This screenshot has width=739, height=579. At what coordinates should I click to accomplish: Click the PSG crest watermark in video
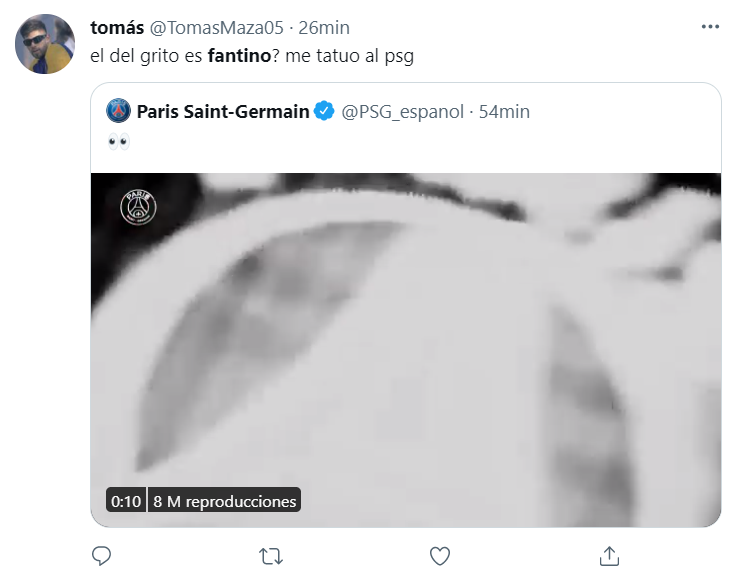(x=138, y=207)
